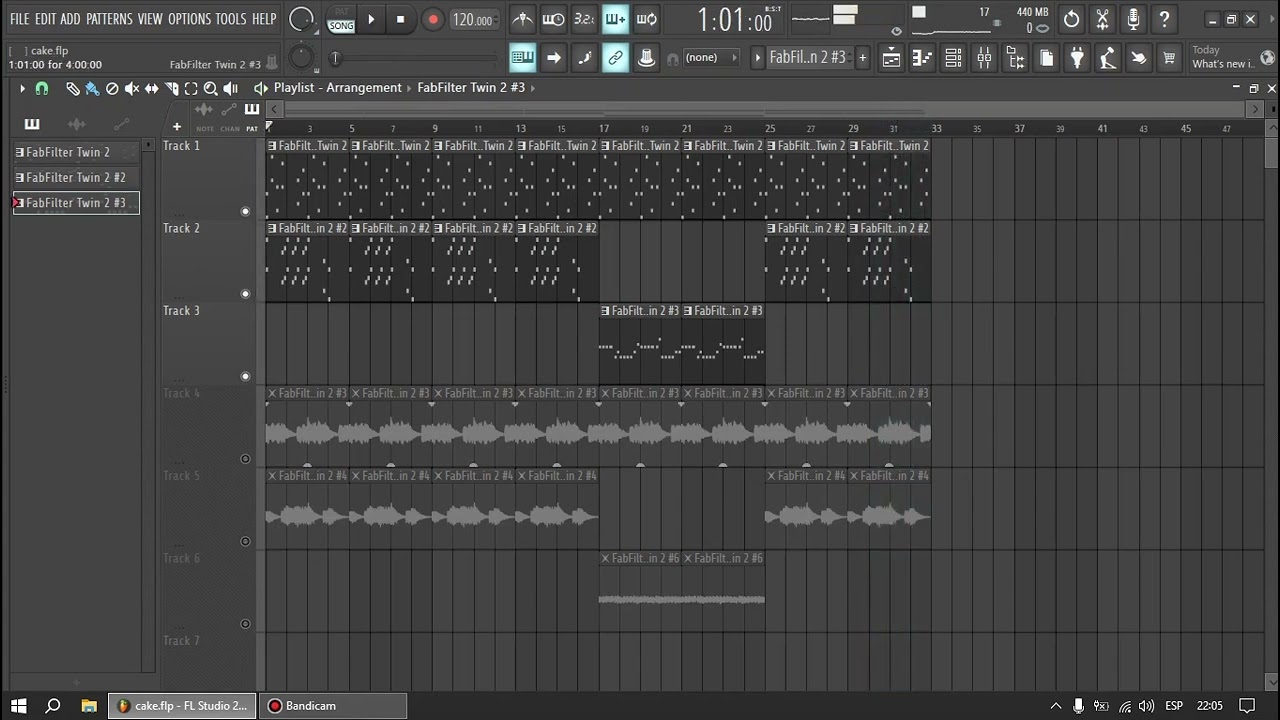
Task: Switch the transport to PAT mode
Action: click(x=341, y=12)
